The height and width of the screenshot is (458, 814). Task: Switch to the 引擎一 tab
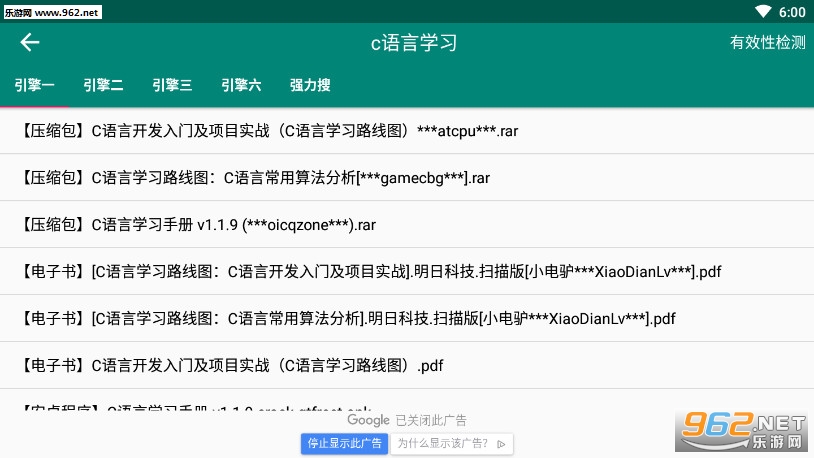[34, 85]
